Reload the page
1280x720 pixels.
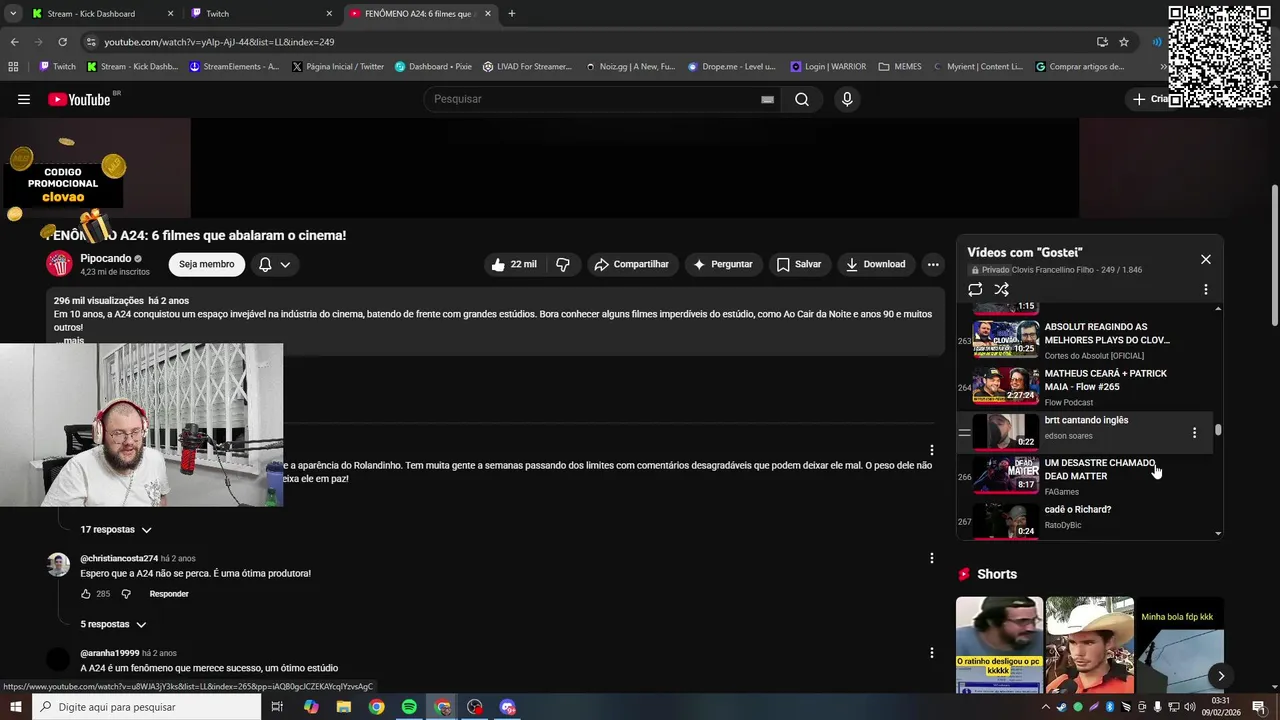tap(62, 42)
